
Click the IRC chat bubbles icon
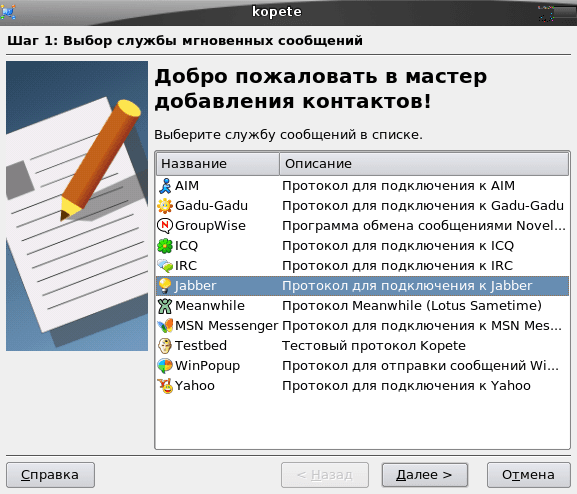tap(165, 265)
